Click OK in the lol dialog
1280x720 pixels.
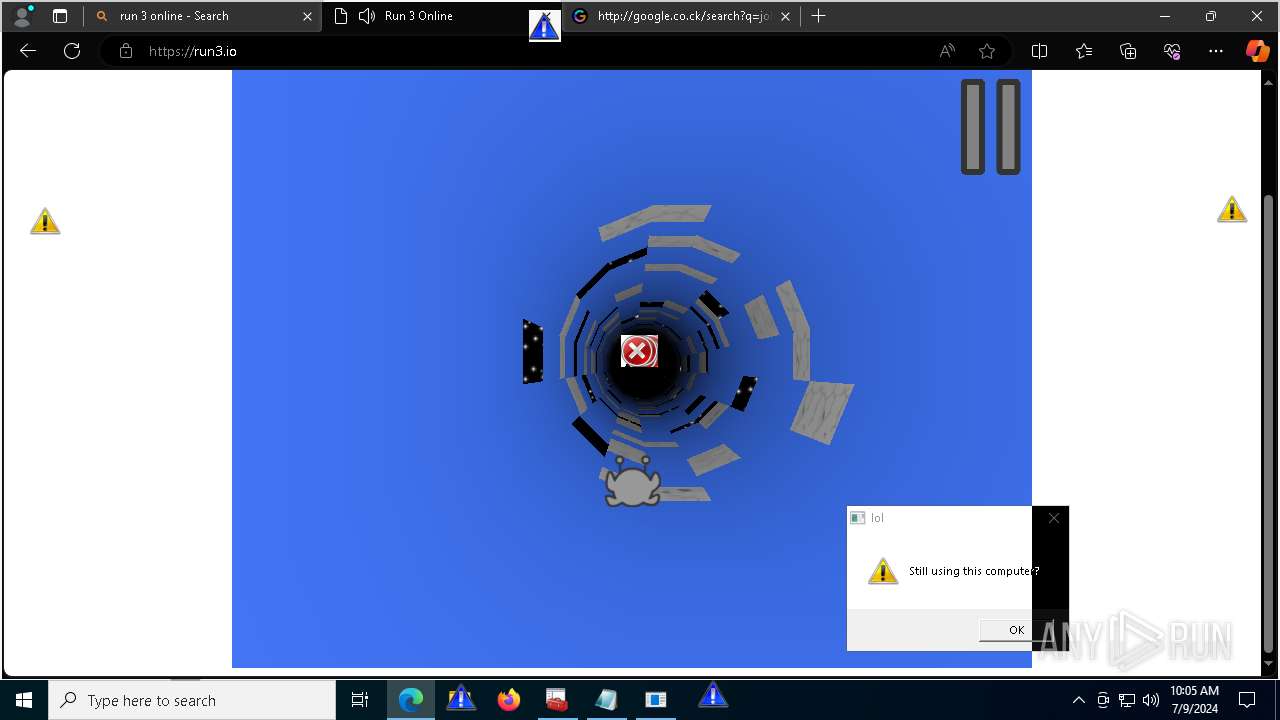click(1016, 629)
